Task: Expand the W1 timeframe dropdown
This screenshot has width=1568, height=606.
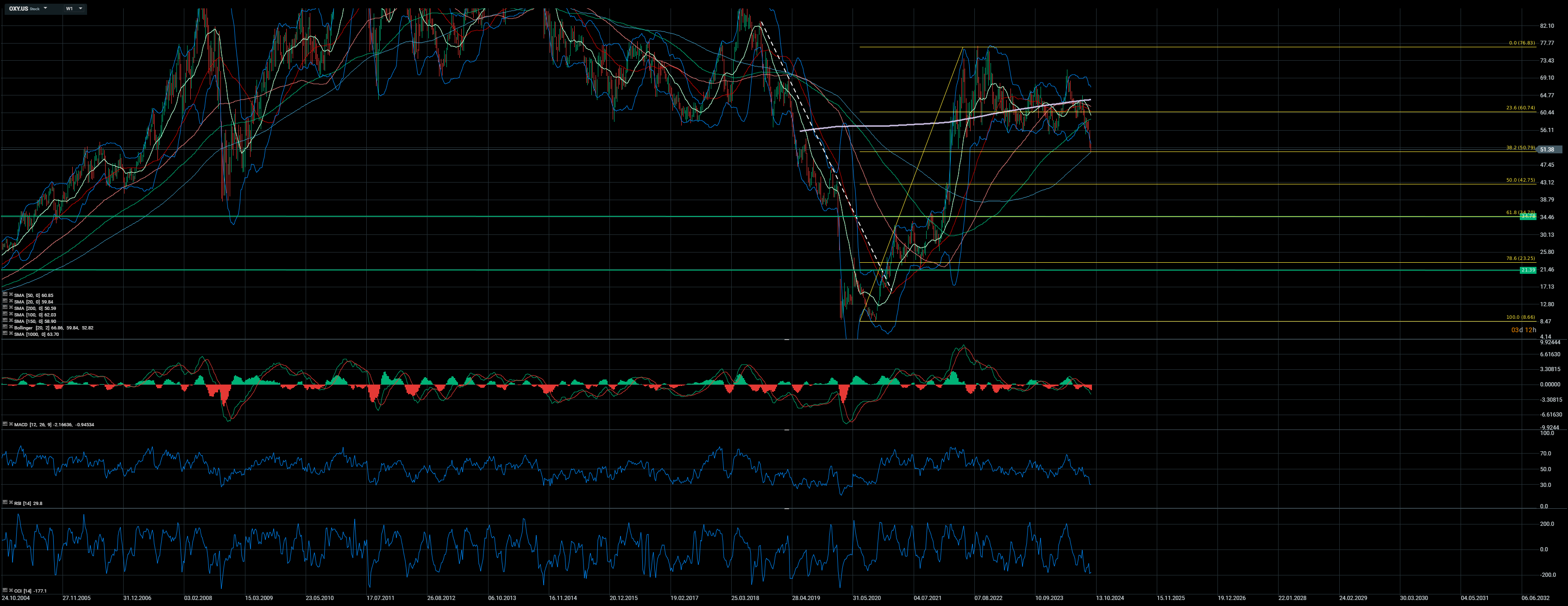Action: (x=81, y=8)
